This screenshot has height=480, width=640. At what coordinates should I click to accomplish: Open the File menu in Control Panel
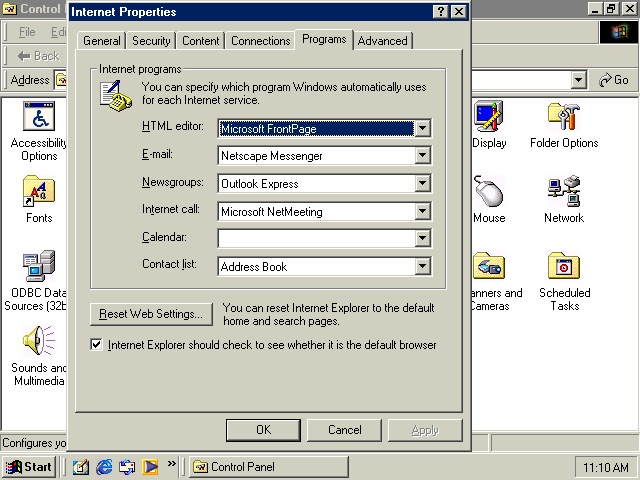27,32
